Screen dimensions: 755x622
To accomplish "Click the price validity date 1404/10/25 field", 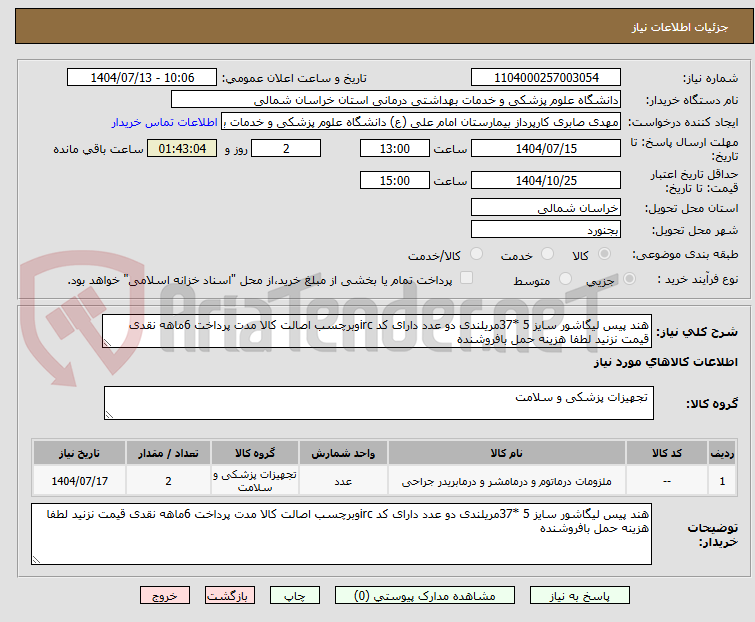I will click(546, 180).
